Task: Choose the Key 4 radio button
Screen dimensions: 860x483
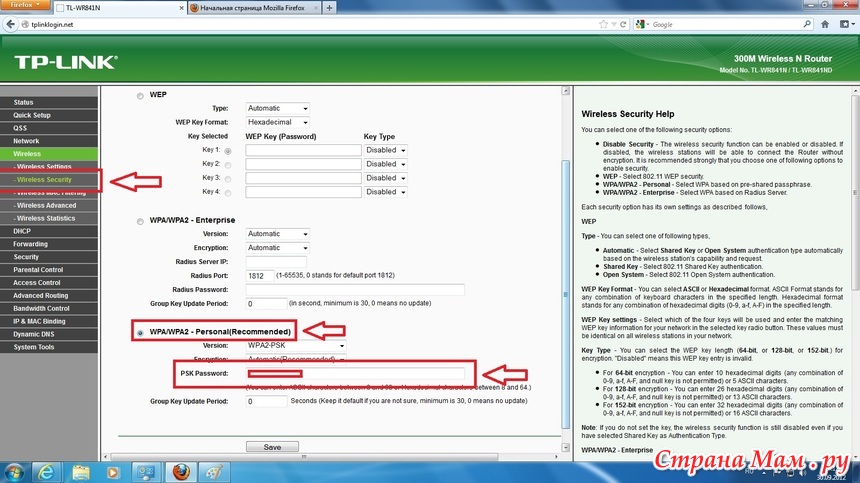Action: 228,193
